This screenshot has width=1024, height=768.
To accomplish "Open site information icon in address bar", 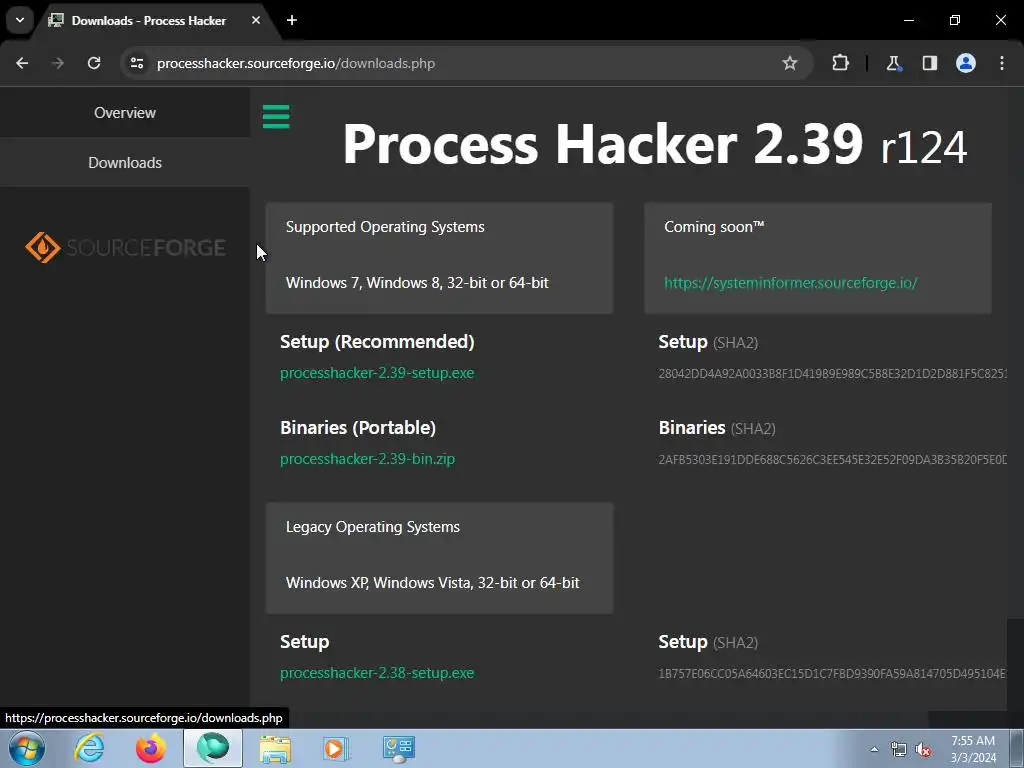I will pyautogui.click(x=136, y=63).
